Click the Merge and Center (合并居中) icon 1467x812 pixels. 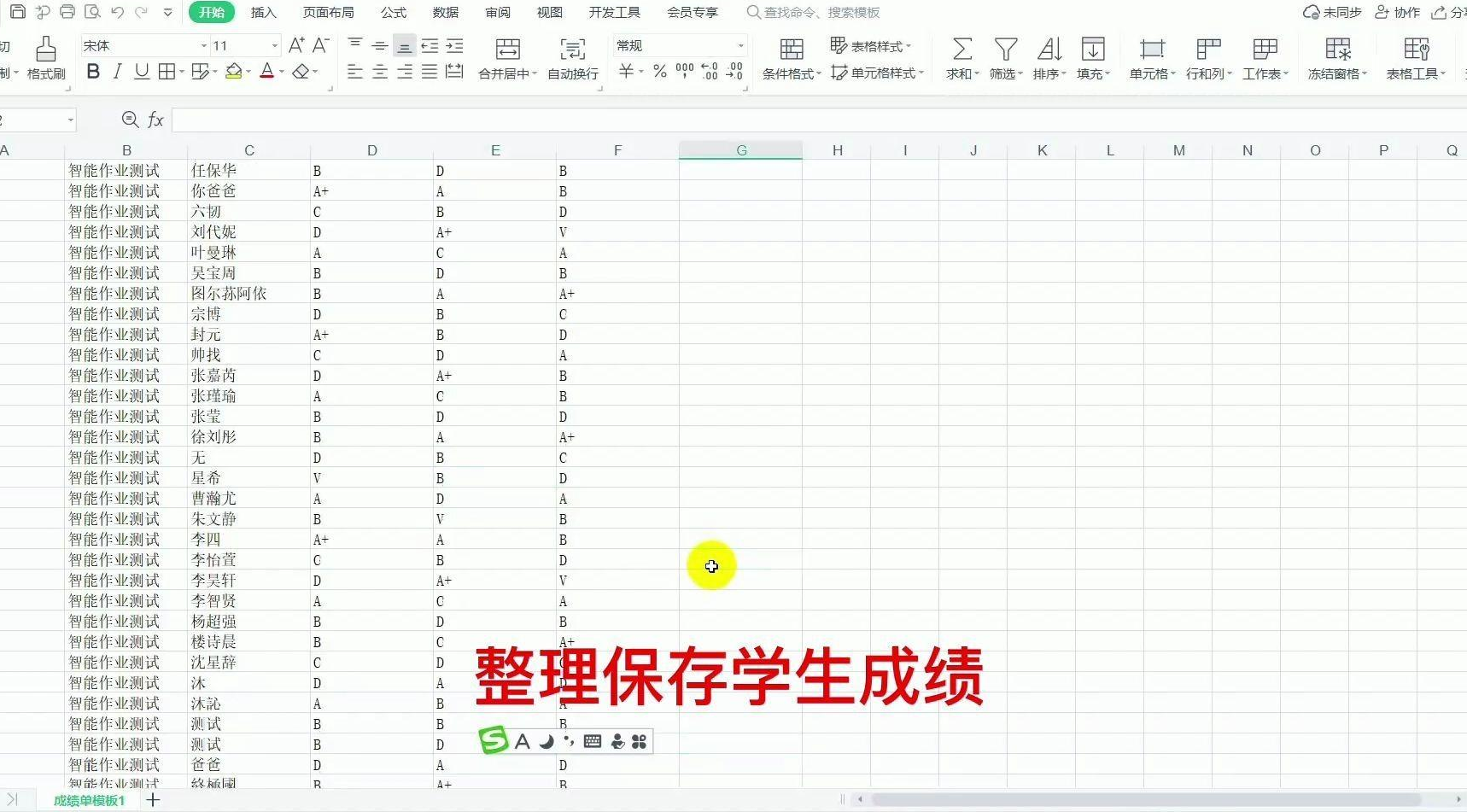click(x=507, y=50)
